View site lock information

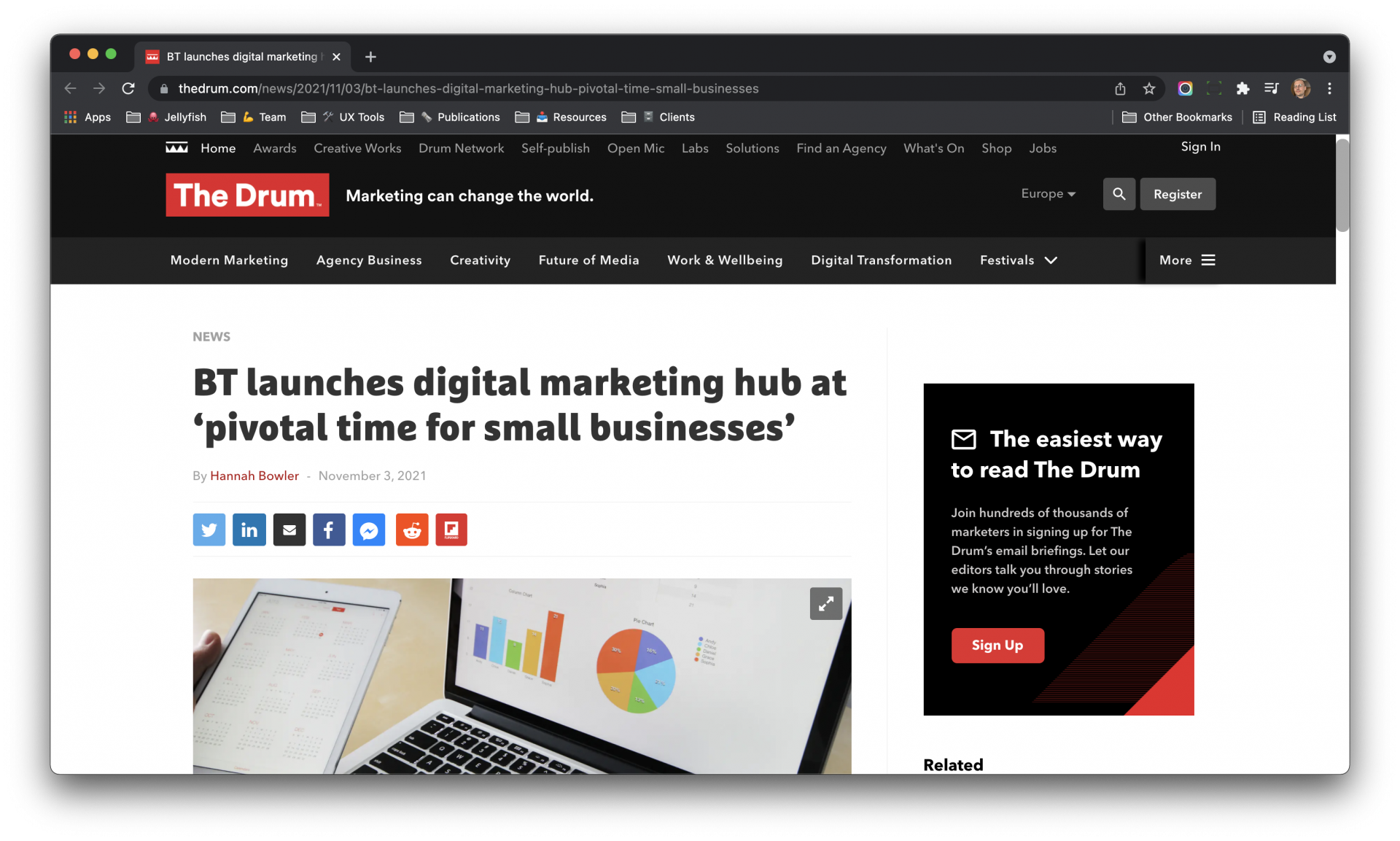tap(164, 88)
